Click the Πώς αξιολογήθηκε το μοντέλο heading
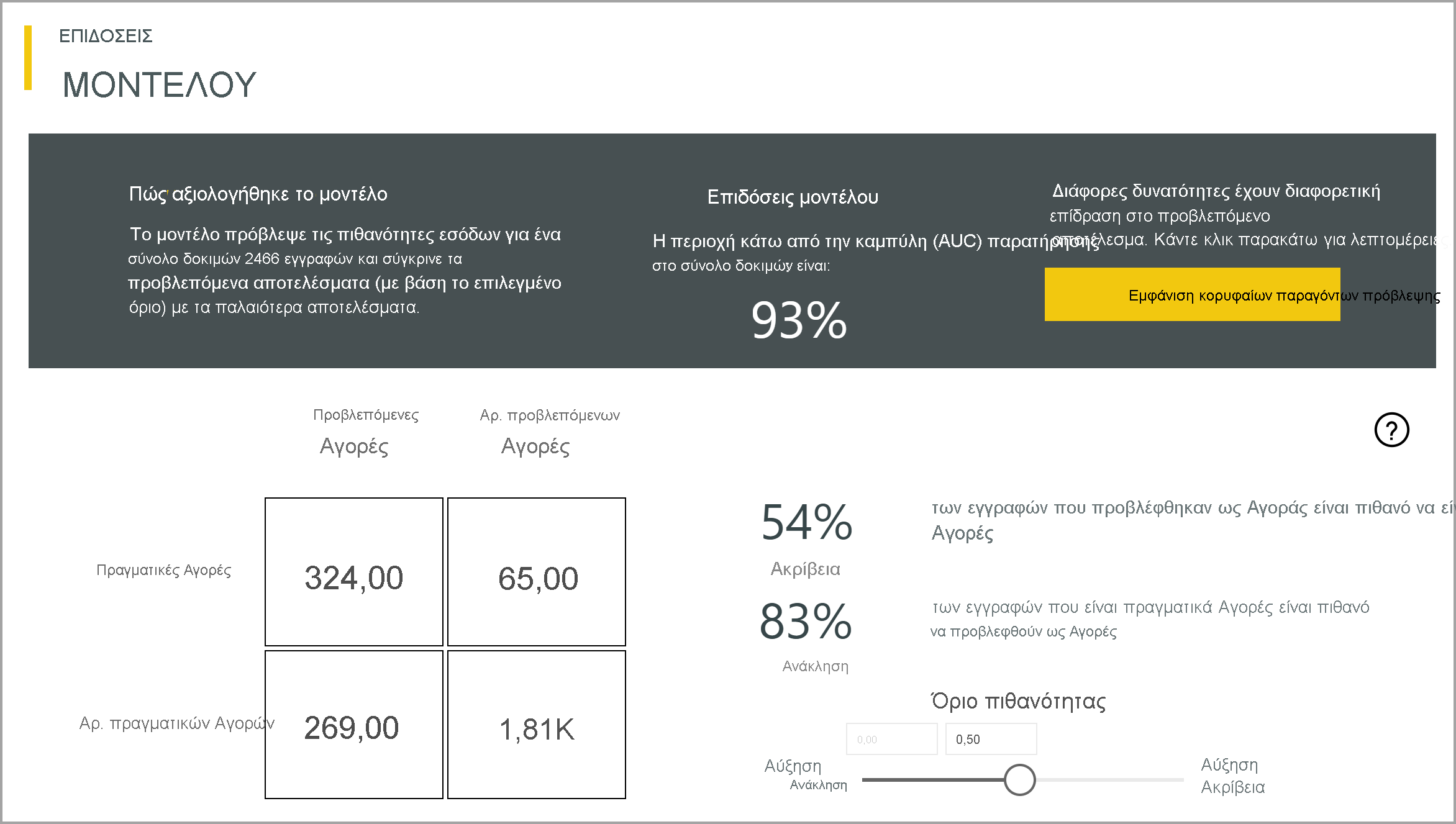Screen dimensions: 1456x824 (258, 194)
